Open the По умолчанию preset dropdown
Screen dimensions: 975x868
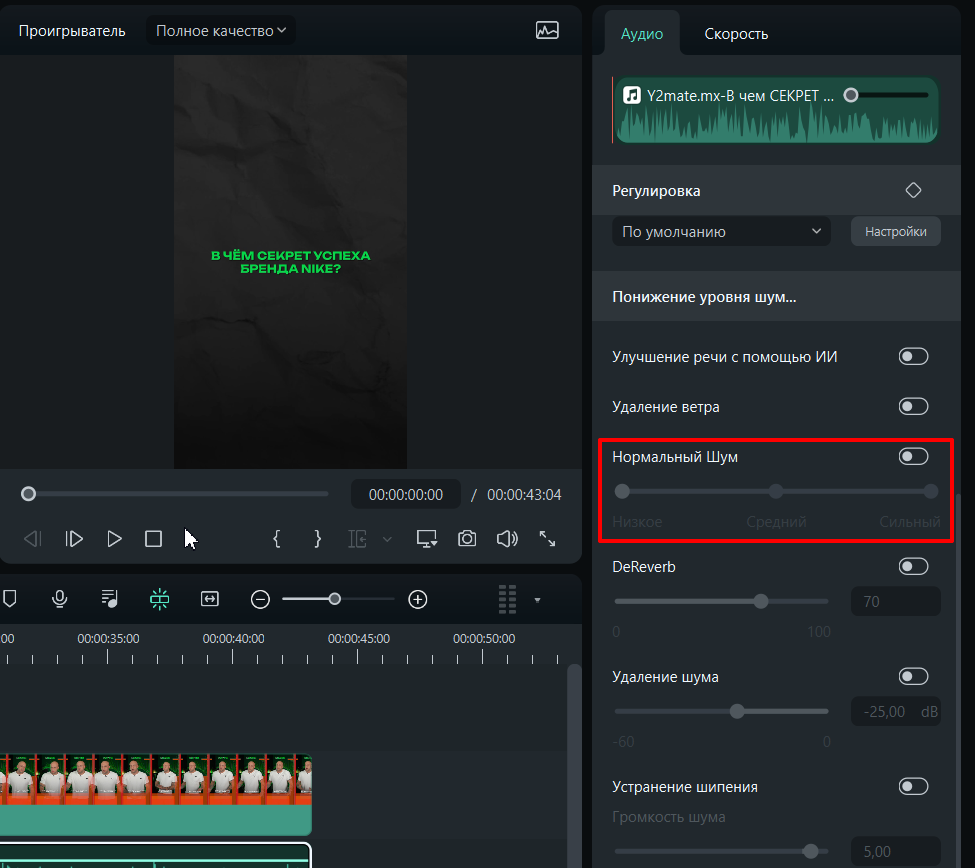point(721,231)
